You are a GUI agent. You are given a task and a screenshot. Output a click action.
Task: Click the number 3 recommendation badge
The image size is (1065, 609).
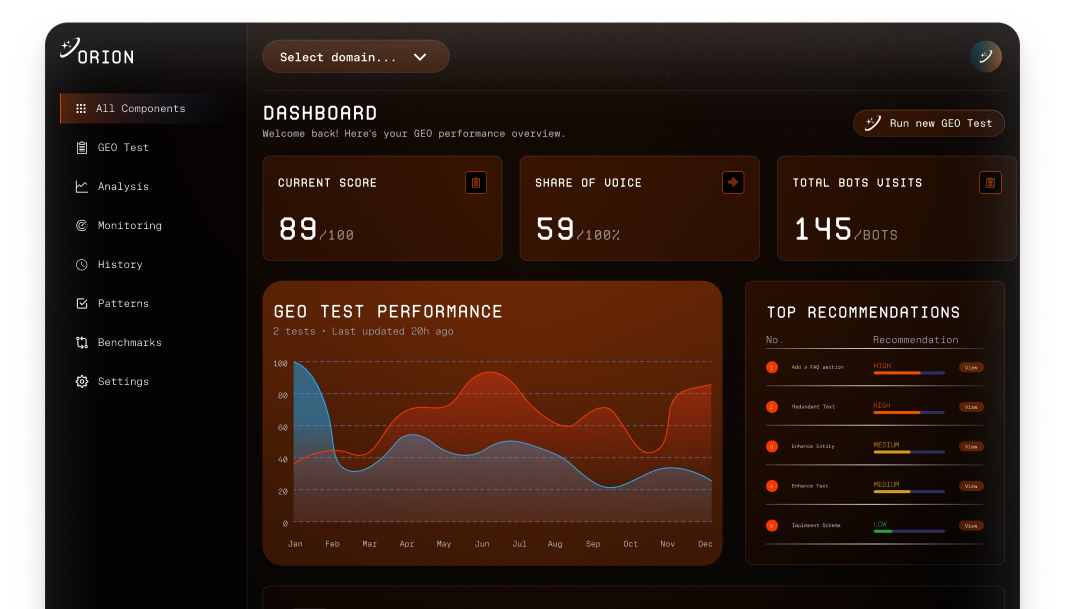pyautogui.click(x=772, y=446)
